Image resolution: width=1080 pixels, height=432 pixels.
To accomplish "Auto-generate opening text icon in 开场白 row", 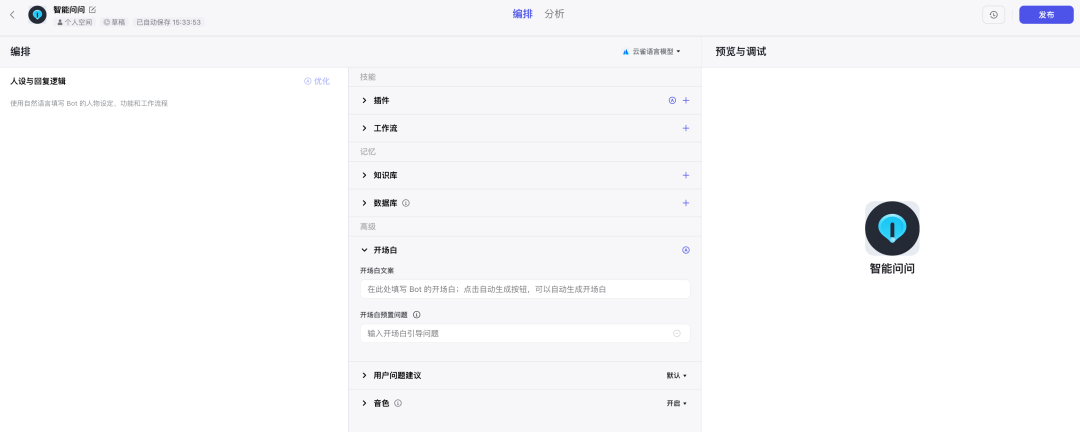I will click(x=685, y=250).
